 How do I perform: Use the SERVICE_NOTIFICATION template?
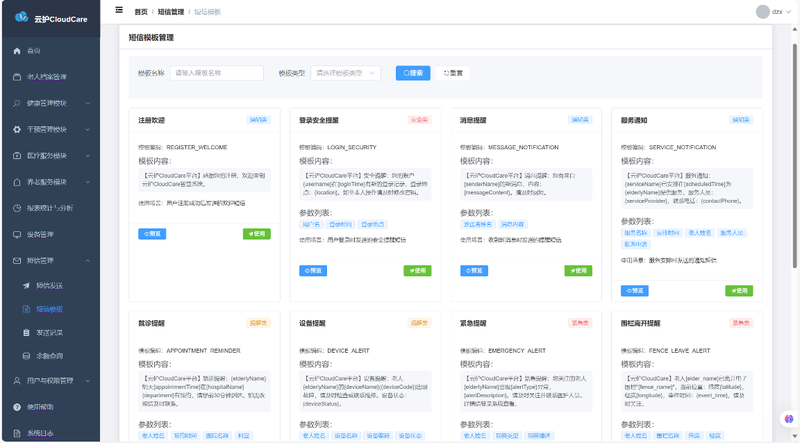point(739,291)
